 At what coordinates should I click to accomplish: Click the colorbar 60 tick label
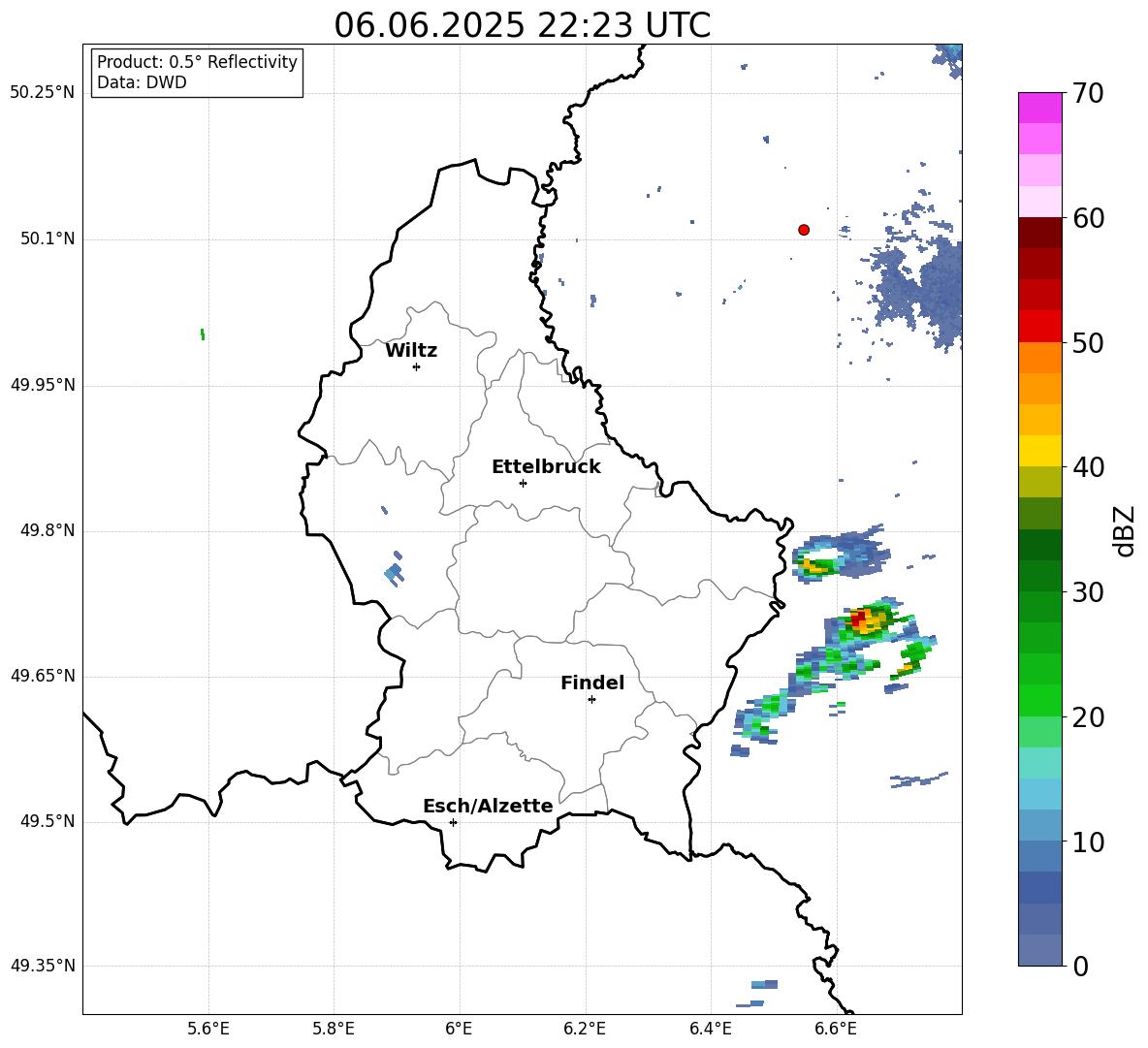[1088, 218]
